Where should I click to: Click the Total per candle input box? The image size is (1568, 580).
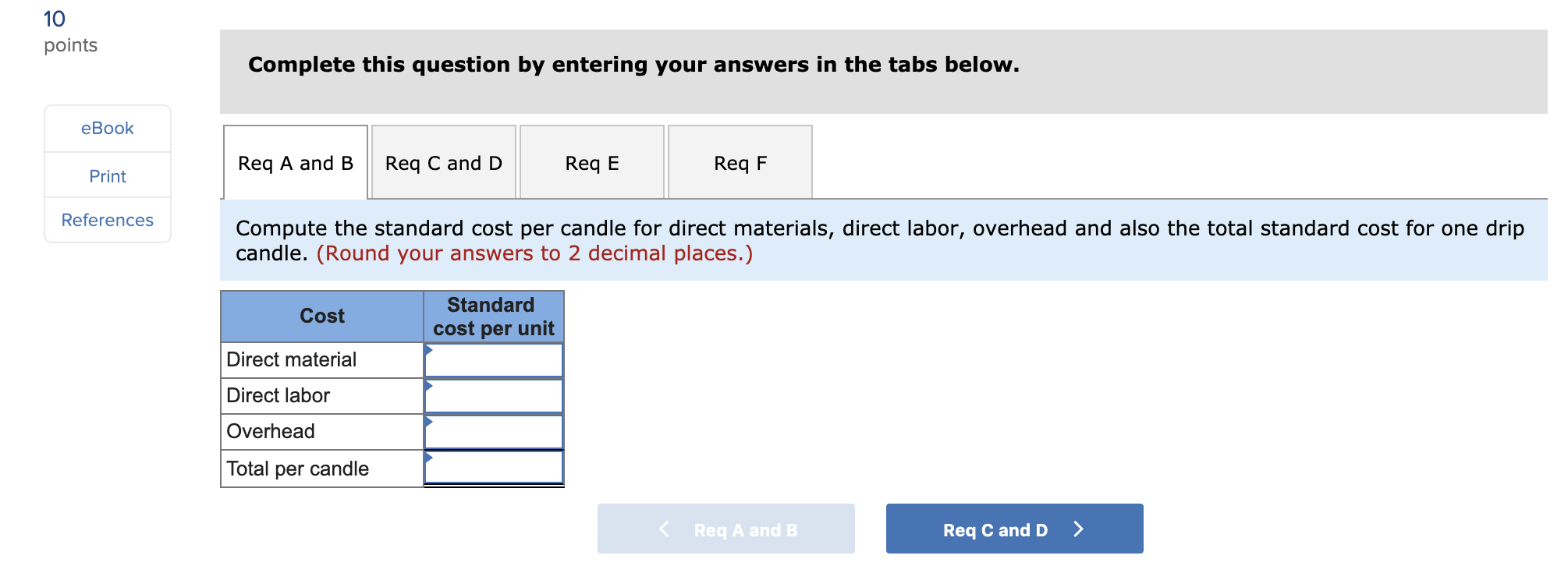[495, 468]
